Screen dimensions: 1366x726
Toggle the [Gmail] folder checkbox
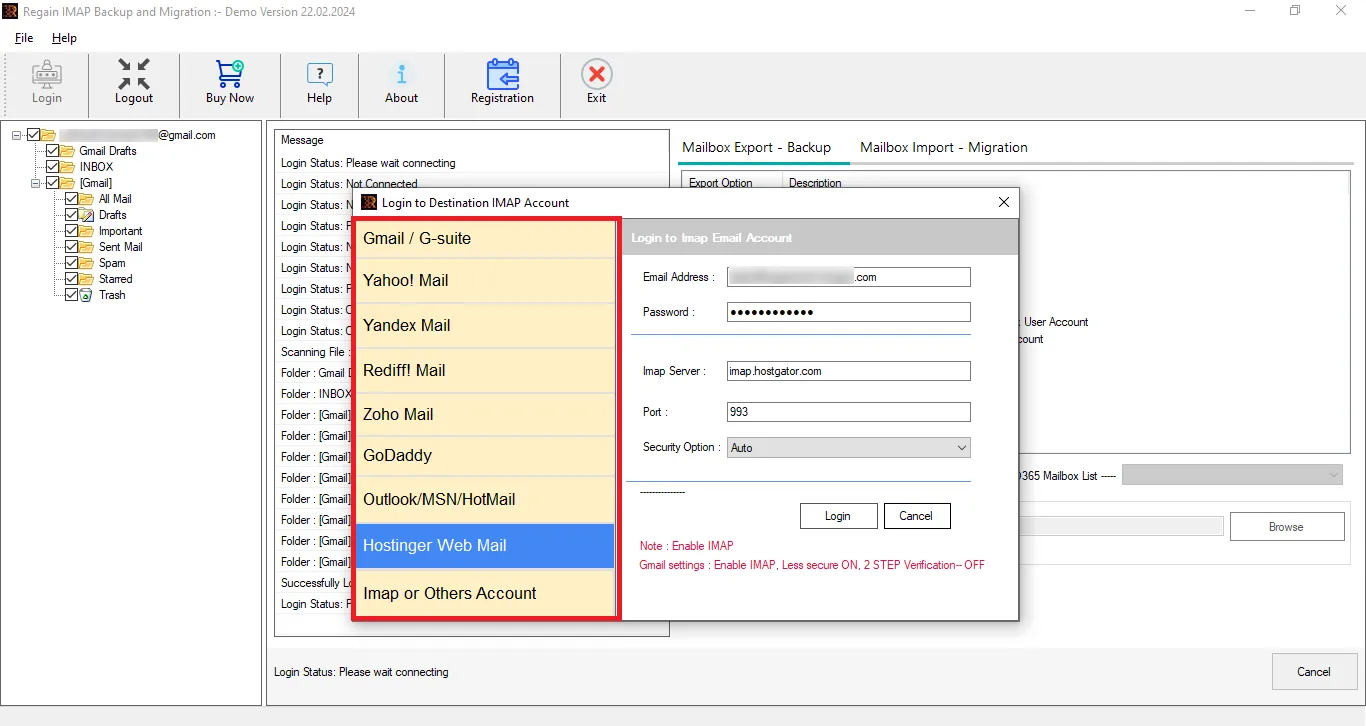[52, 183]
